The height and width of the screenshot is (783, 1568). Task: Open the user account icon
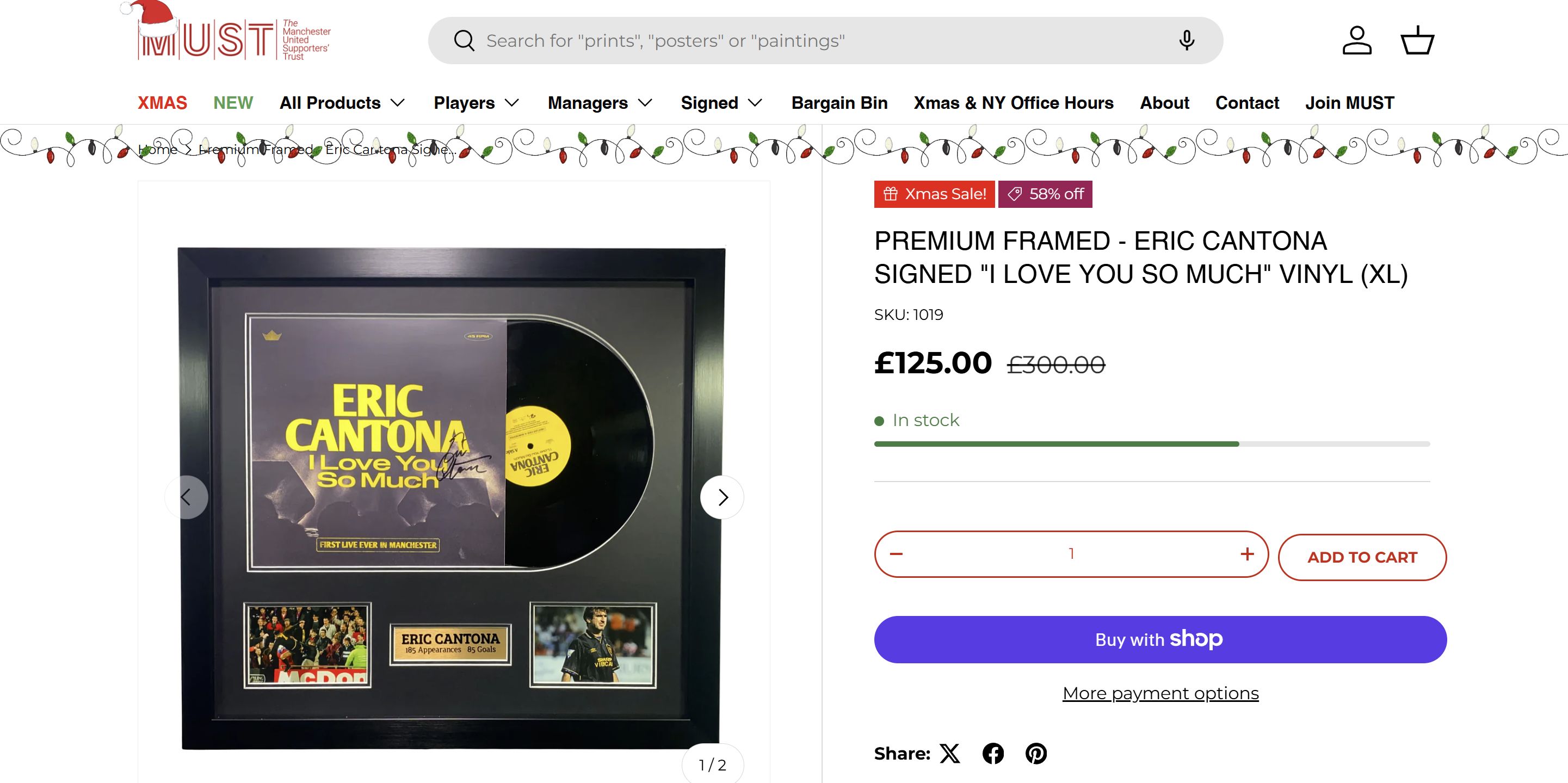1357,41
